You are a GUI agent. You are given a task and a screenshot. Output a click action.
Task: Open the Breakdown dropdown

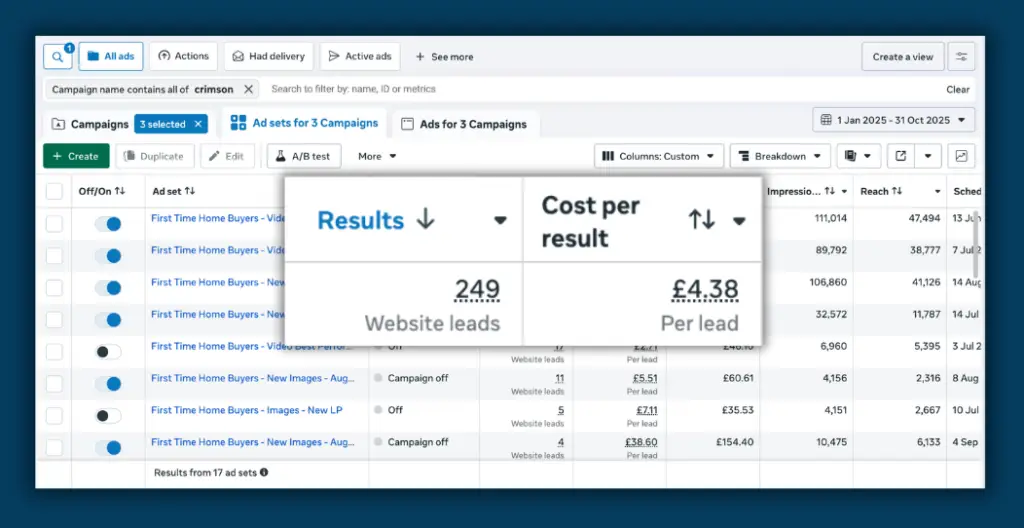click(780, 156)
